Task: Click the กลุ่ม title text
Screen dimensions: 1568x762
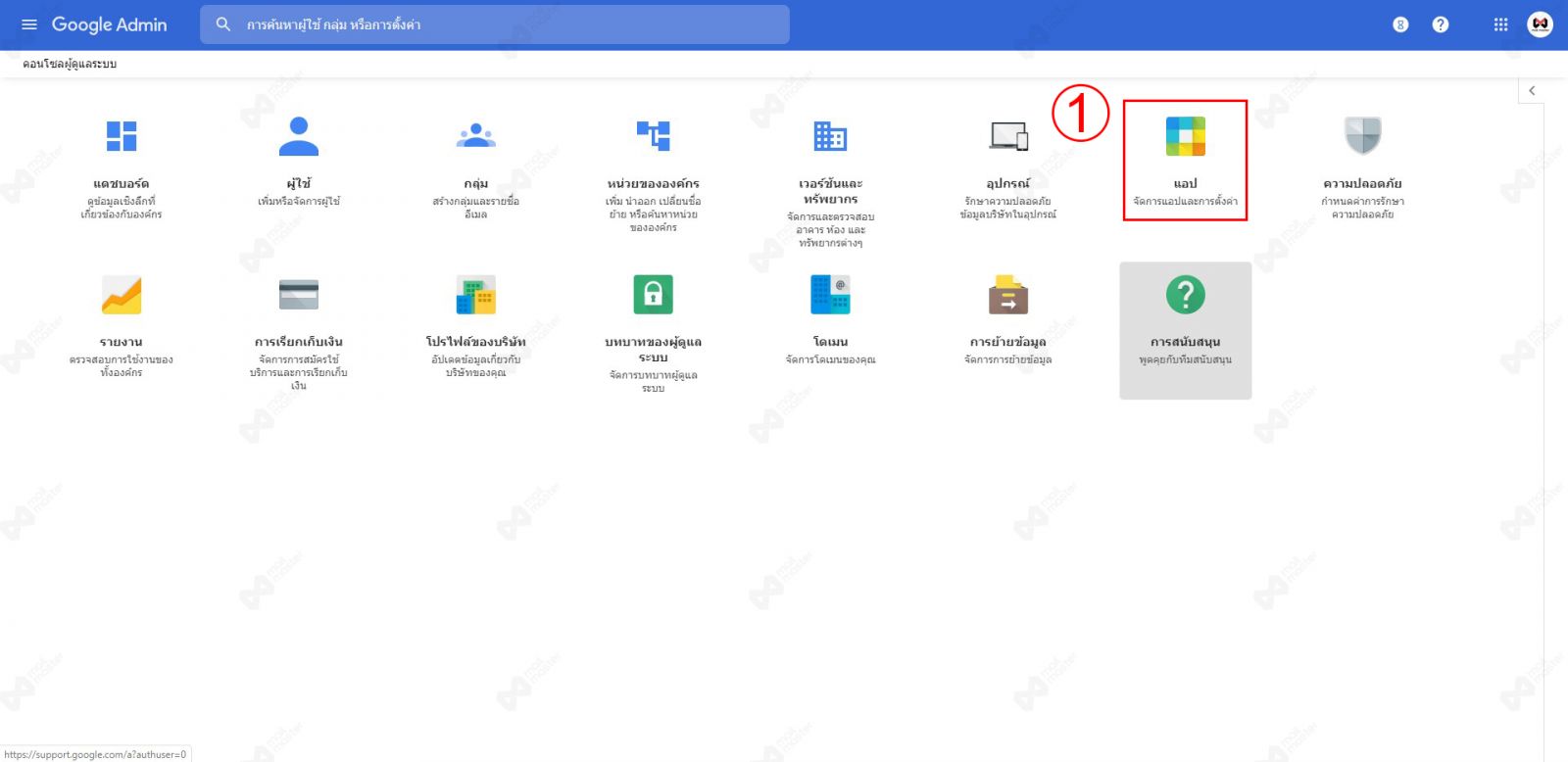Action: coord(476,184)
